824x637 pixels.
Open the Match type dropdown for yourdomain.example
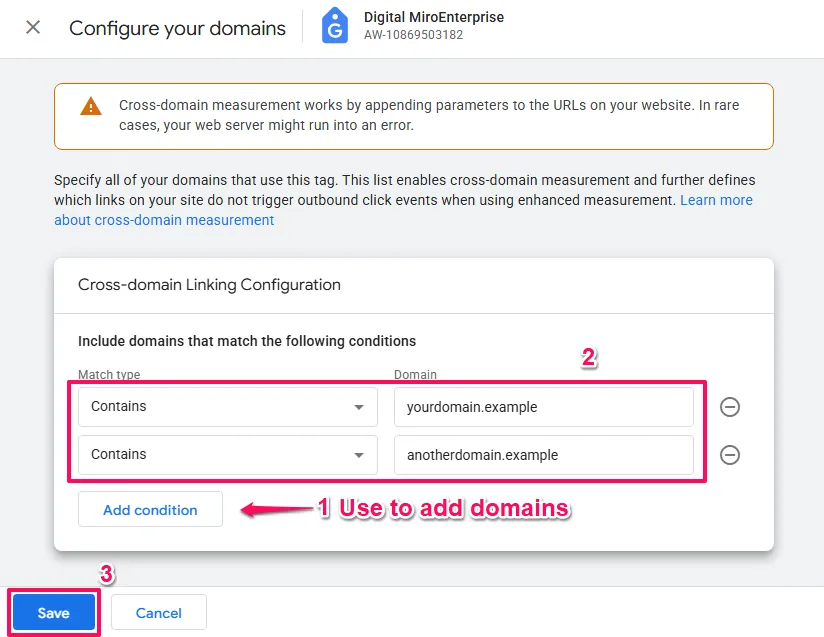pos(227,407)
